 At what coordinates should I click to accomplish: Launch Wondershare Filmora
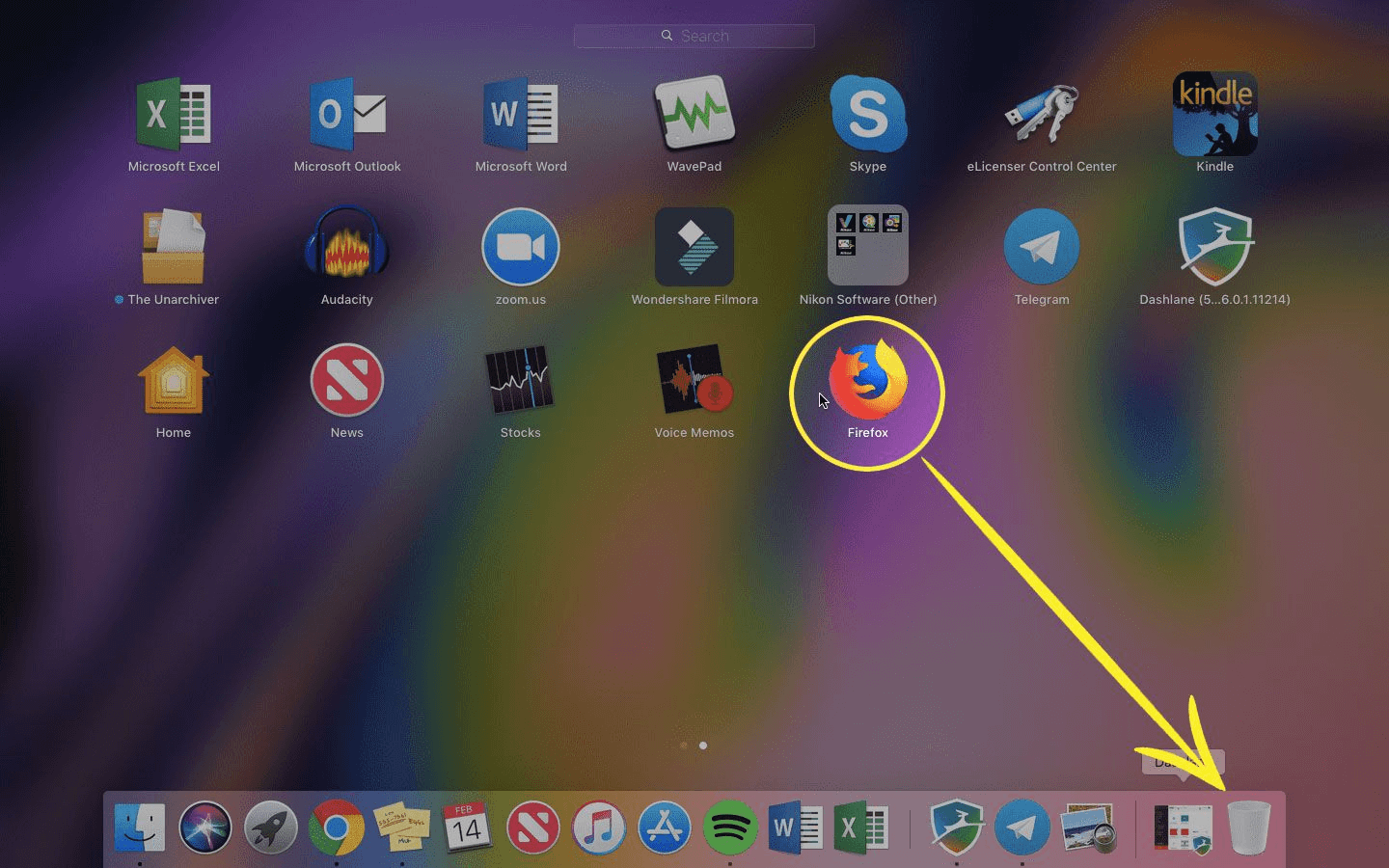click(694, 247)
